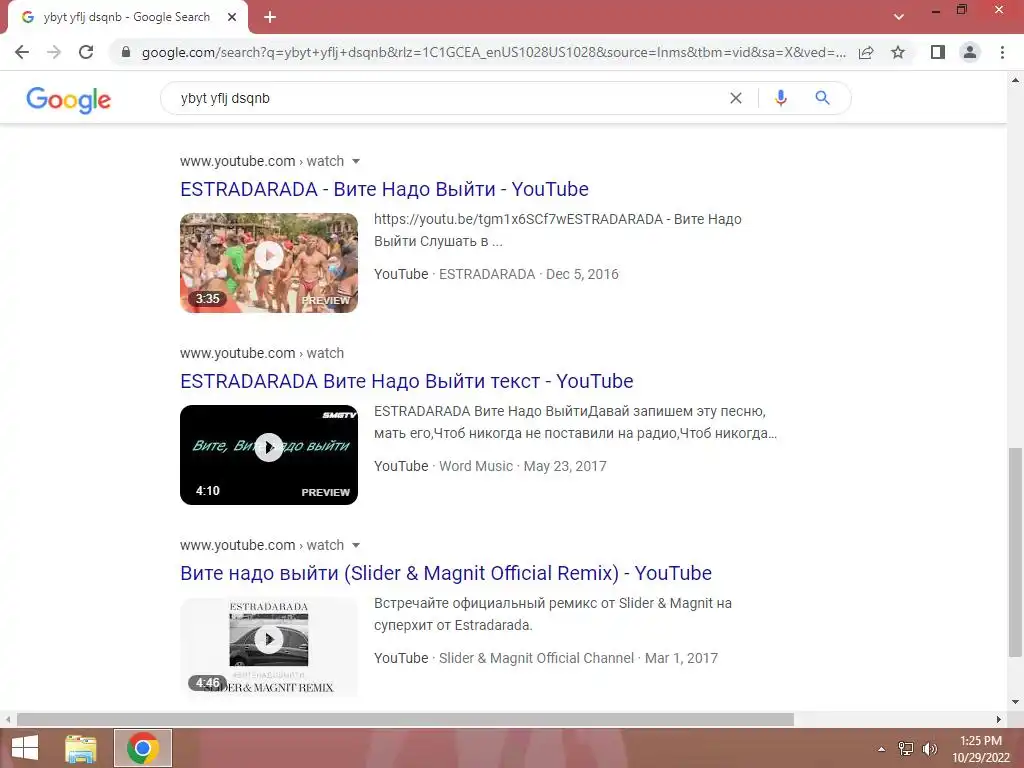
Task: Clear the search box with the X icon
Action: pos(735,98)
